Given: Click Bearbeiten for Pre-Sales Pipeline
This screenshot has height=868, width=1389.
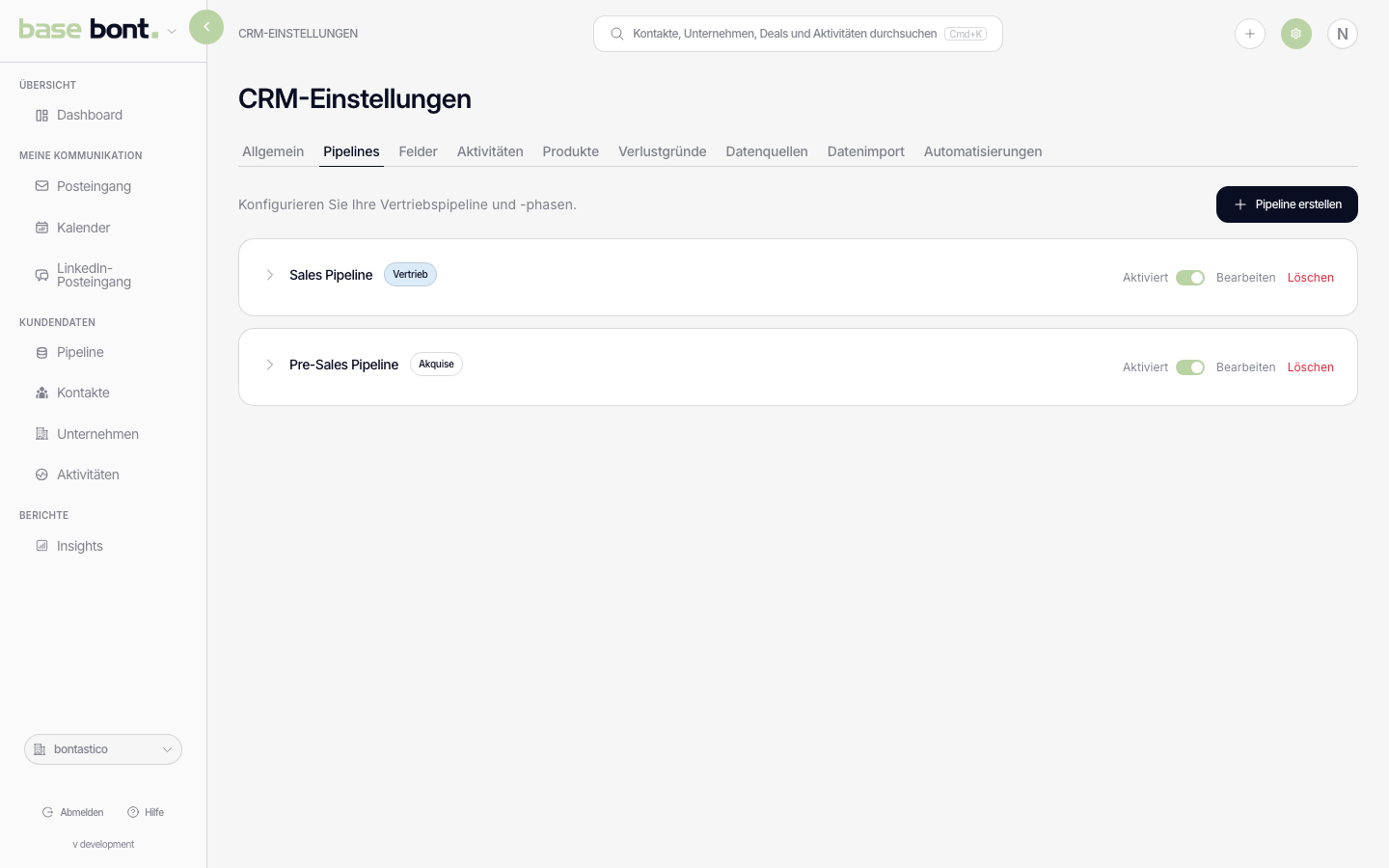Looking at the screenshot, I should 1246,367.
